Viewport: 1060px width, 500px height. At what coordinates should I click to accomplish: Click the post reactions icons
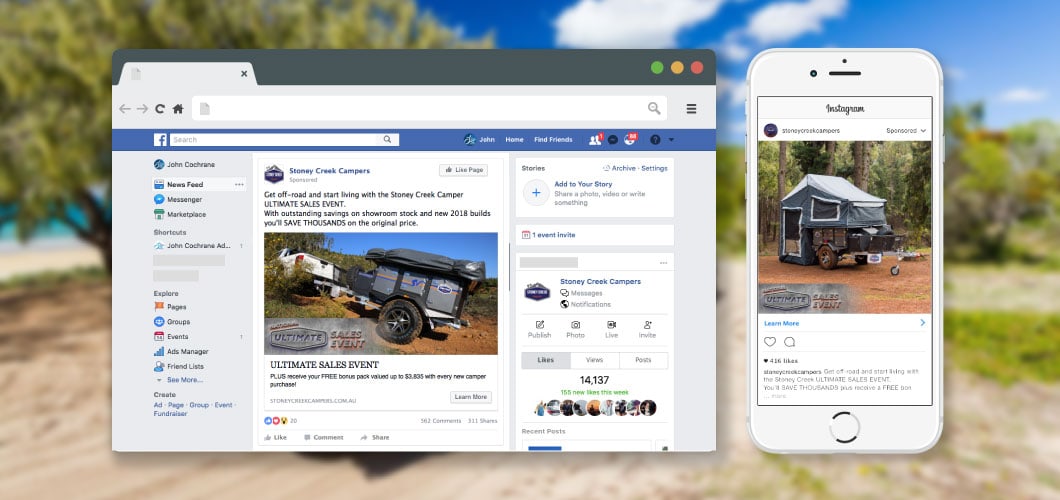click(x=276, y=420)
